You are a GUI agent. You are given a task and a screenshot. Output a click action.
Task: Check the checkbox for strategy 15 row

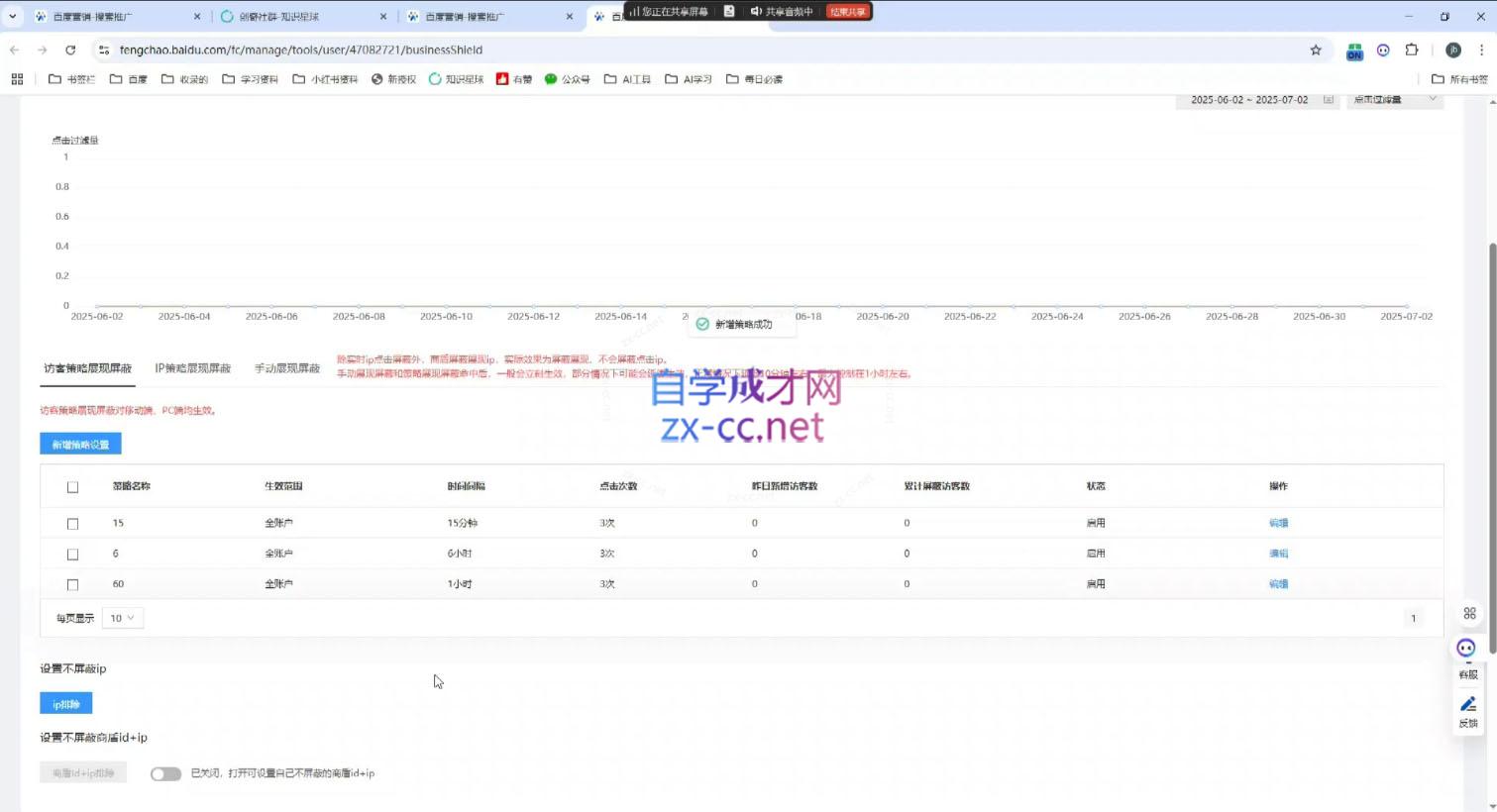coord(72,523)
